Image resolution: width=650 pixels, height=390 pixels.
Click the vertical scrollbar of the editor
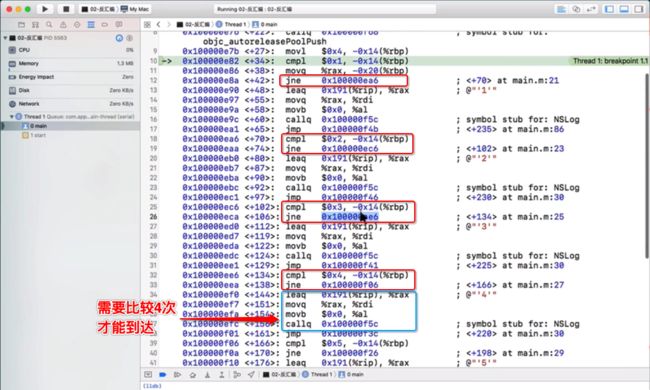pyautogui.click(x=647, y=166)
